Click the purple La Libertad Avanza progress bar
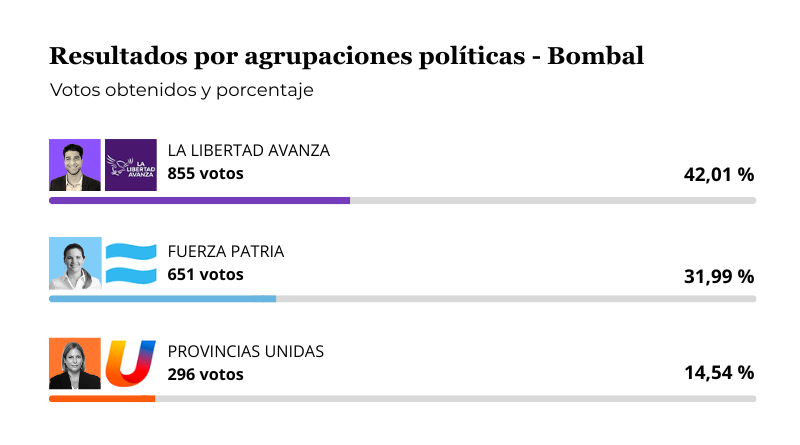800x445 pixels. pyautogui.click(x=200, y=201)
